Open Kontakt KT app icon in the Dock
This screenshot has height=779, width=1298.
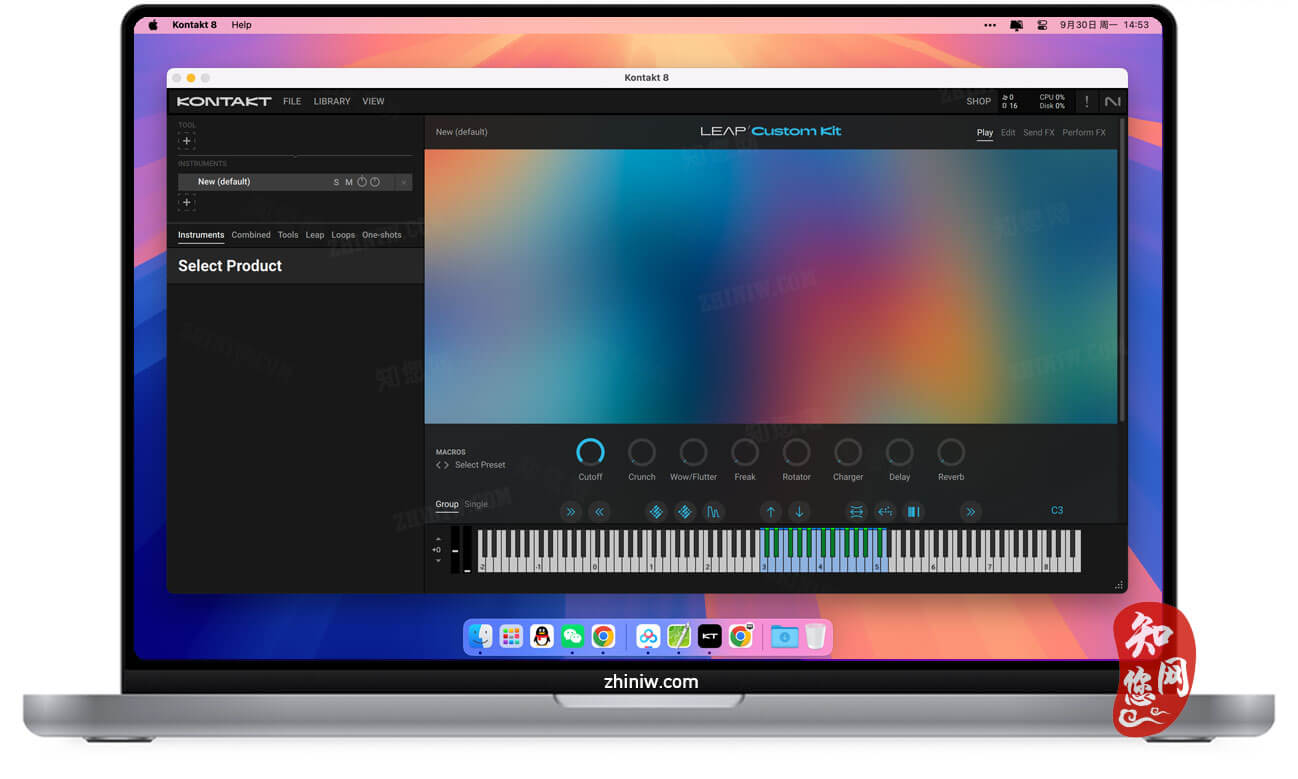pyautogui.click(x=709, y=636)
